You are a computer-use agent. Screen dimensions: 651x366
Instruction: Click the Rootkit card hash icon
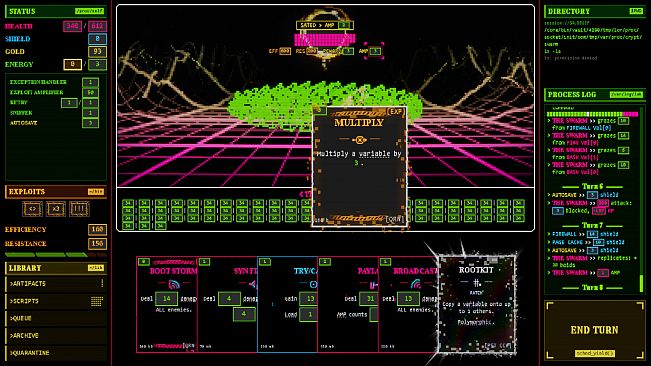click(477, 283)
